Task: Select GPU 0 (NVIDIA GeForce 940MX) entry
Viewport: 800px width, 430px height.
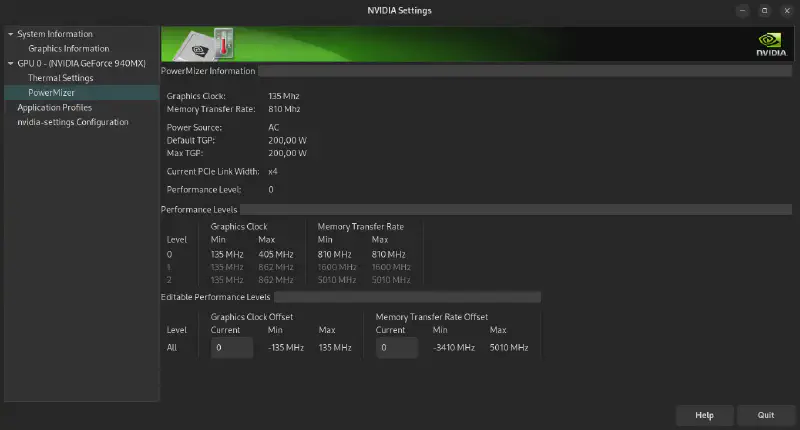Action: click(x=84, y=63)
